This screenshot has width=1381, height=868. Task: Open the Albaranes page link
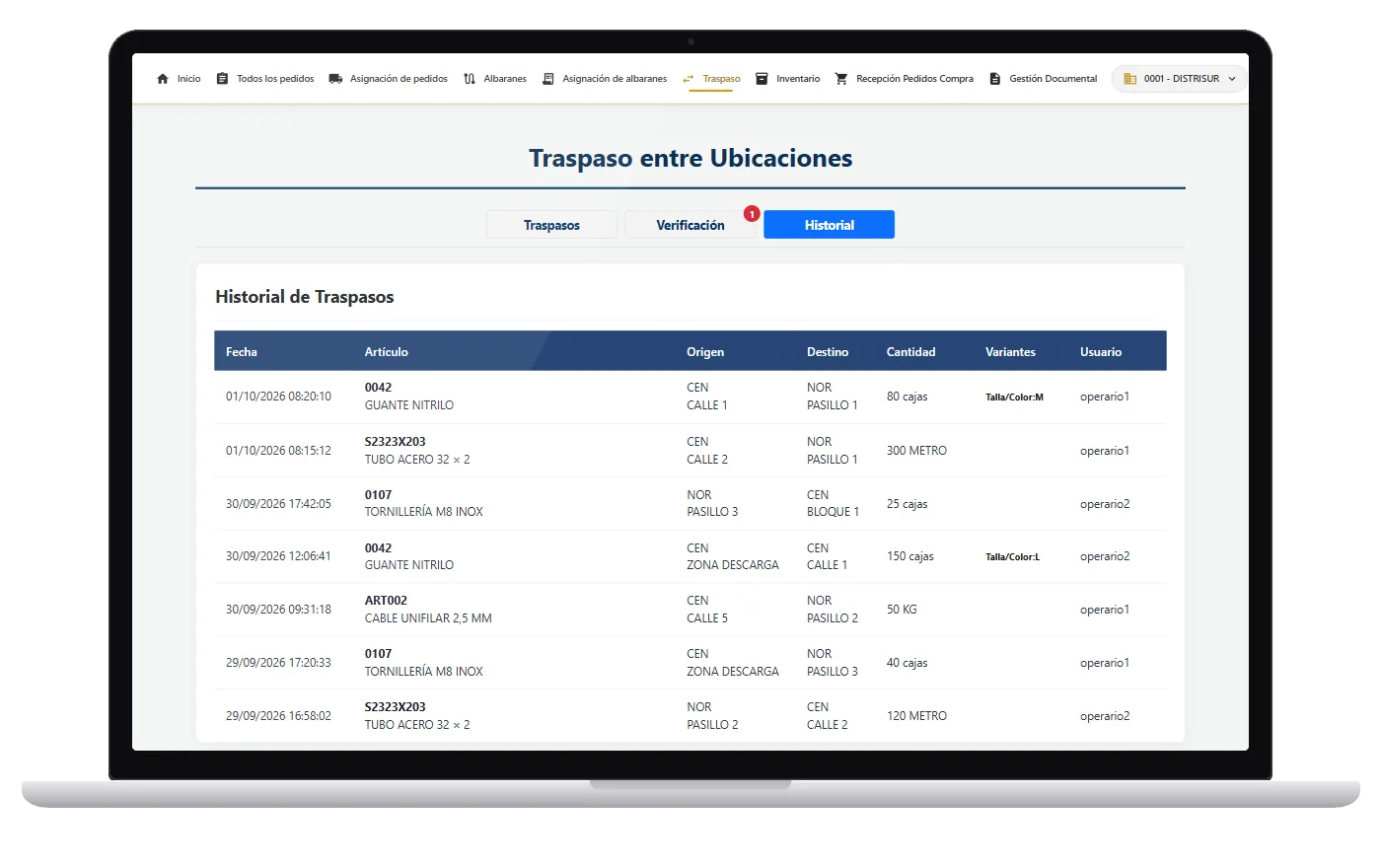point(505,79)
